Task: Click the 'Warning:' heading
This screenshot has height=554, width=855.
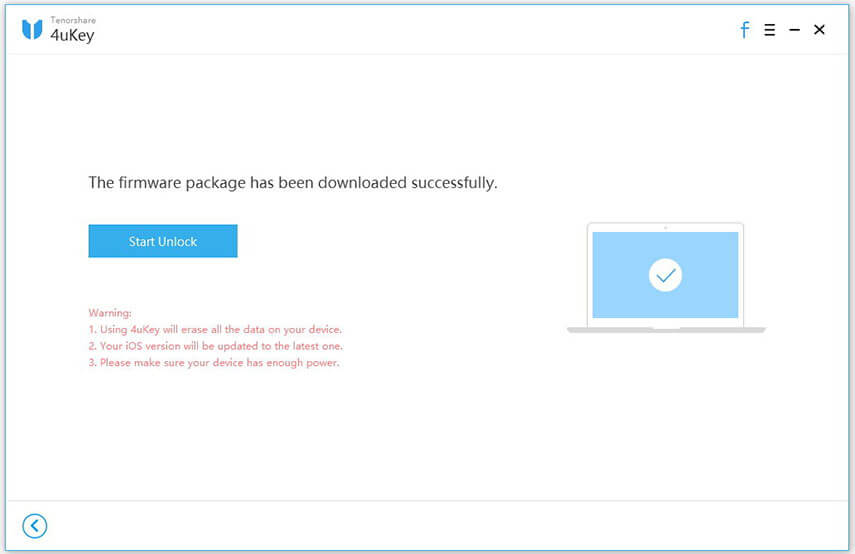Action: pyautogui.click(x=110, y=313)
